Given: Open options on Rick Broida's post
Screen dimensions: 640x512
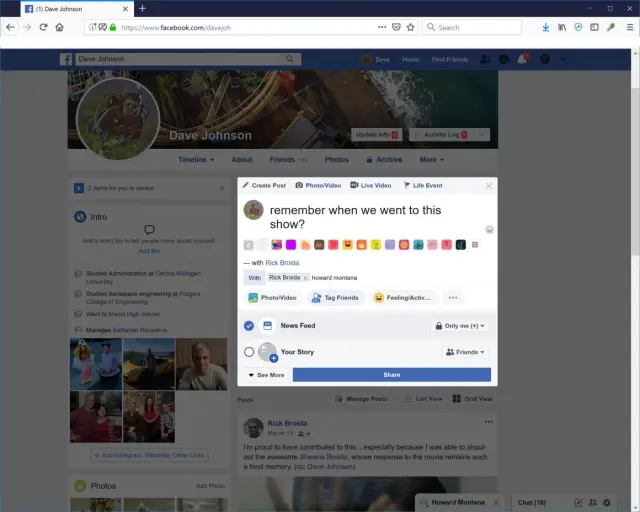Looking at the screenshot, I should tap(489, 422).
